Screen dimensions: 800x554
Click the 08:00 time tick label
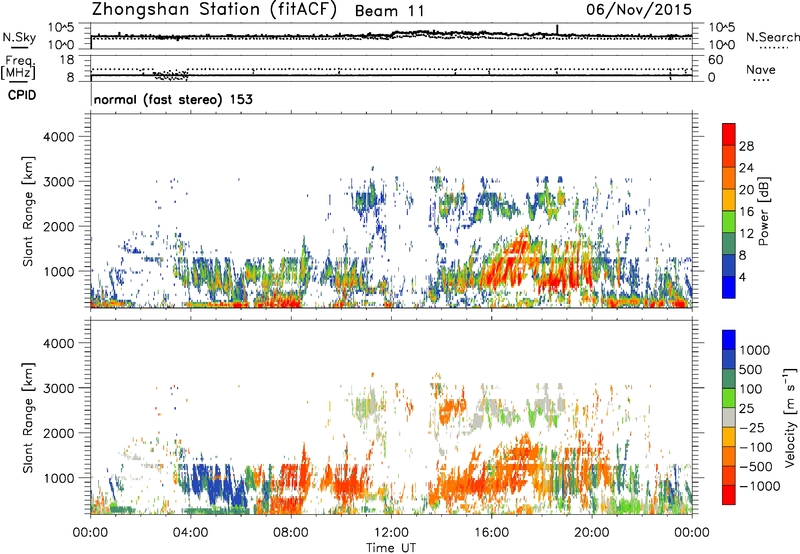[291, 533]
